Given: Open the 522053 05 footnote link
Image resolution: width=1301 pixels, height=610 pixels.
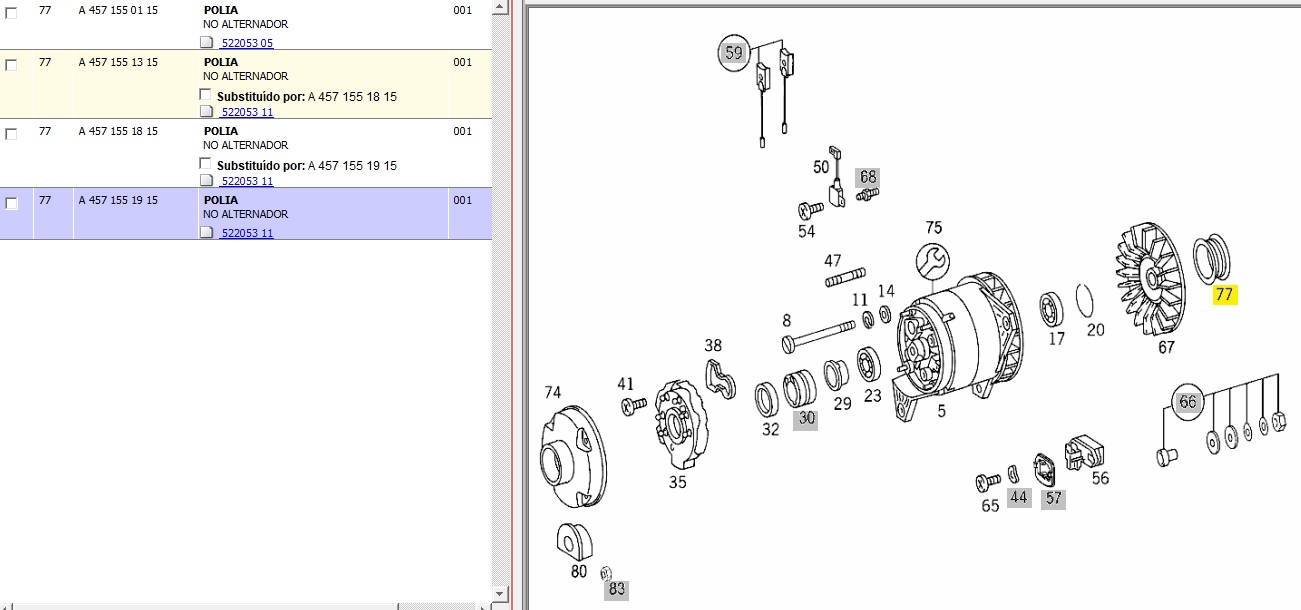Looking at the screenshot, I should 246,44.
